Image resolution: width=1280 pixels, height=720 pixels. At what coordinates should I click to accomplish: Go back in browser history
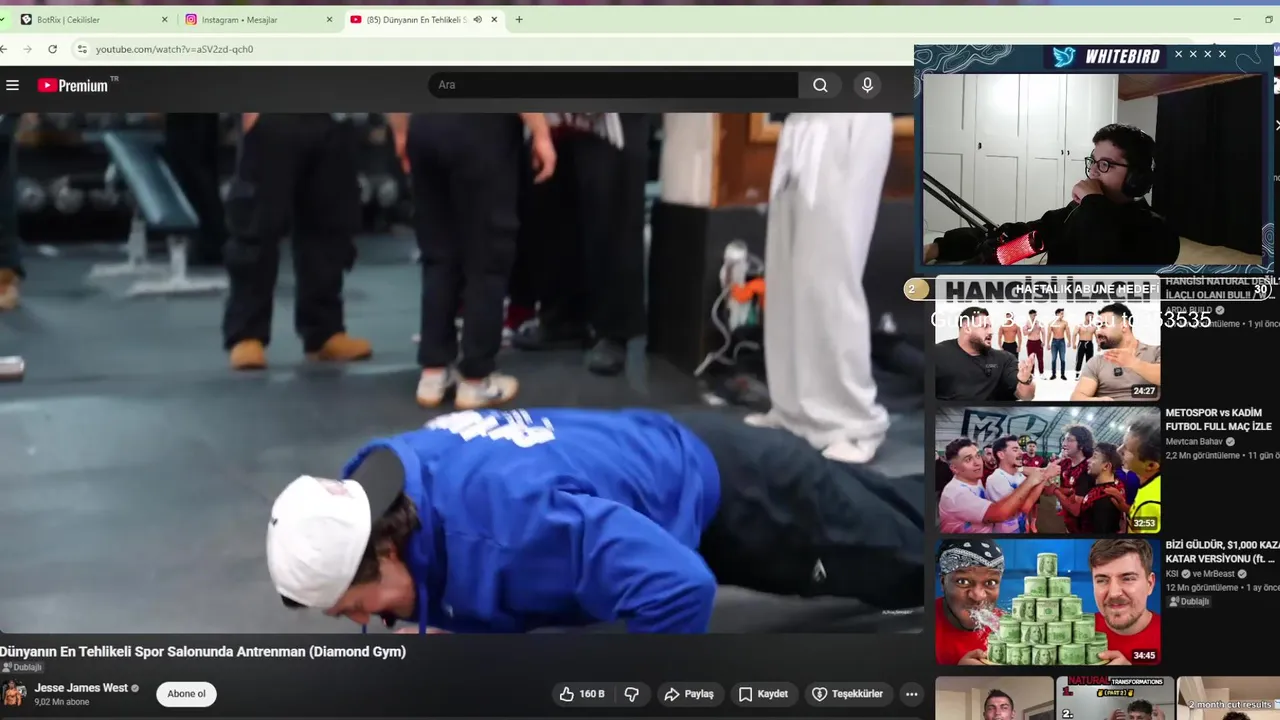(4, 49)
